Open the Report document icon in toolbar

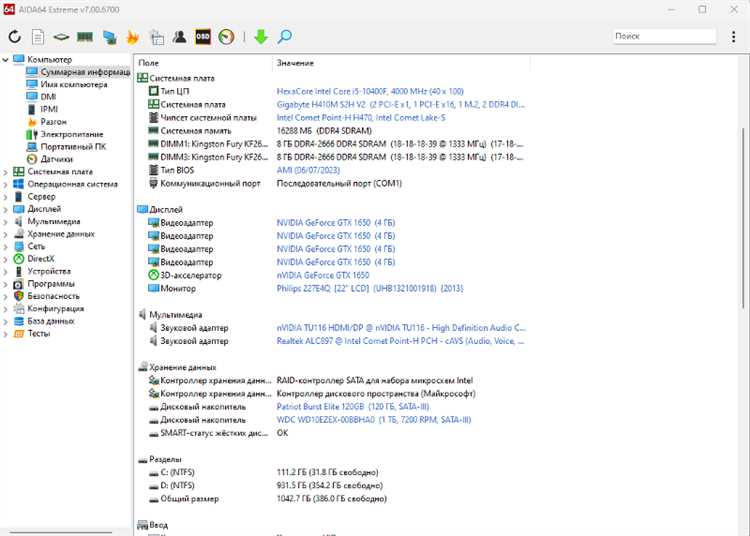[38, 37]
